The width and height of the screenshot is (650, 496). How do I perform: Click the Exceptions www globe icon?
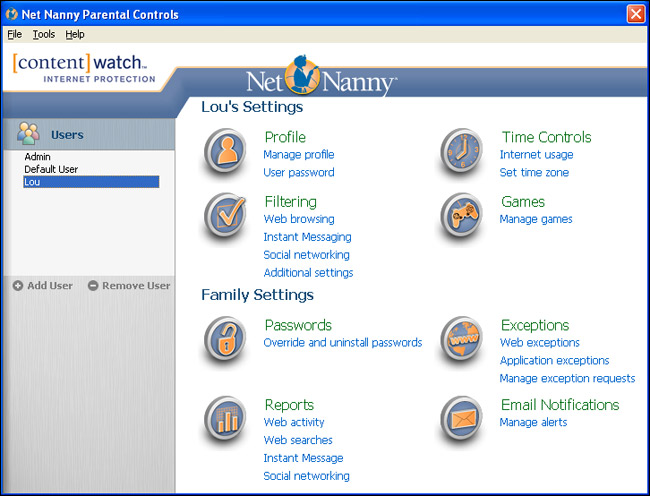coord(462,339)
